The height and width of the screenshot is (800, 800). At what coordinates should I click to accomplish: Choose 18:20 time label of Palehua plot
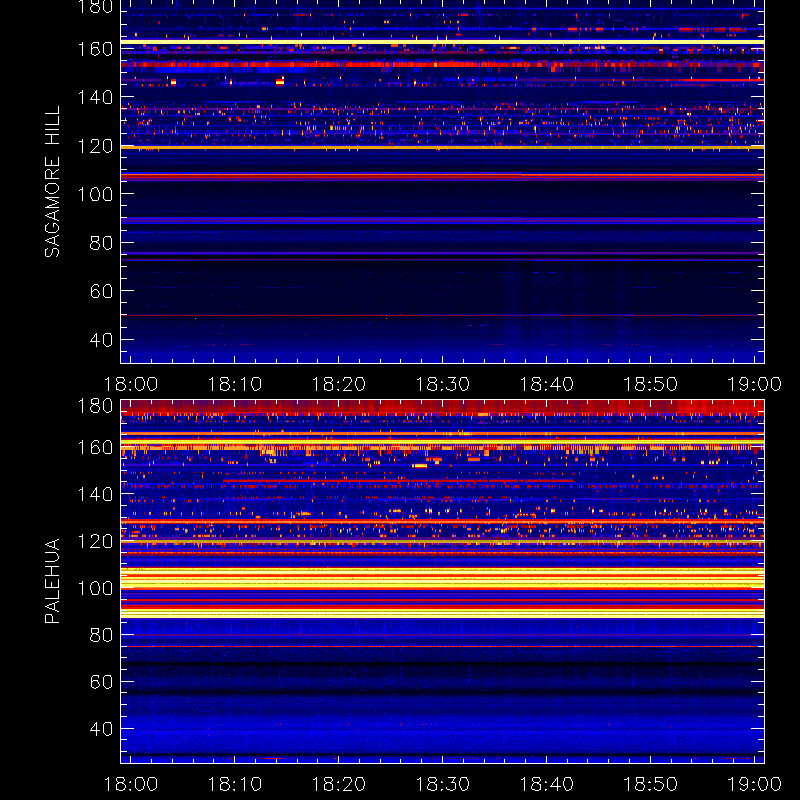(x=339, y=784)
